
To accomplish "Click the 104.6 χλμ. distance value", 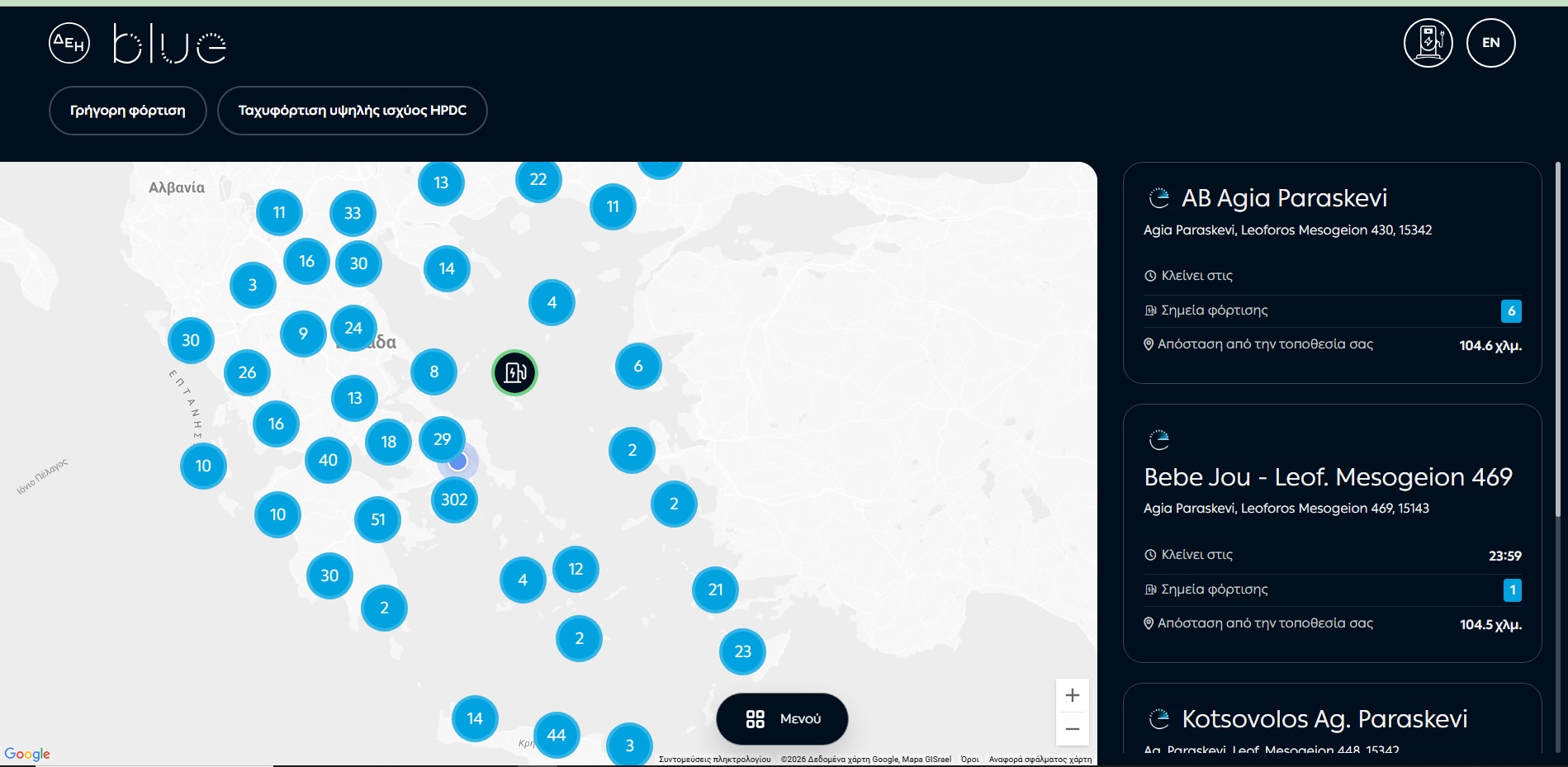I will [1490, 346].
